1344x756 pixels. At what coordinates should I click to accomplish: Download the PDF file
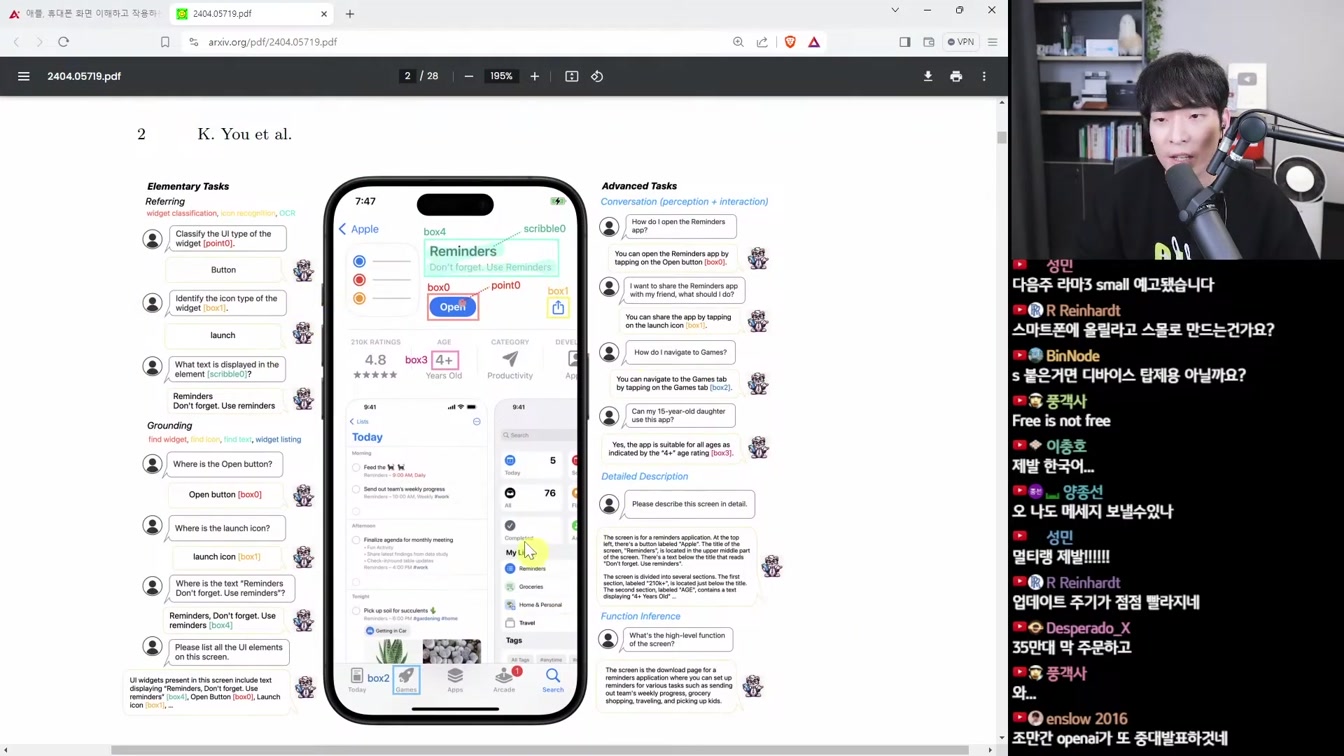pos(928,76)
